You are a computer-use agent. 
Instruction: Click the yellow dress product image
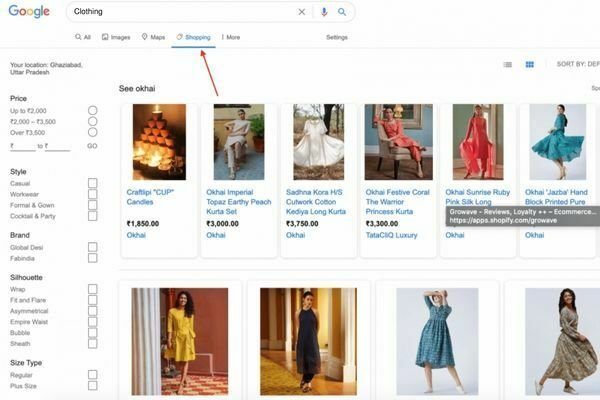point(180,341)
